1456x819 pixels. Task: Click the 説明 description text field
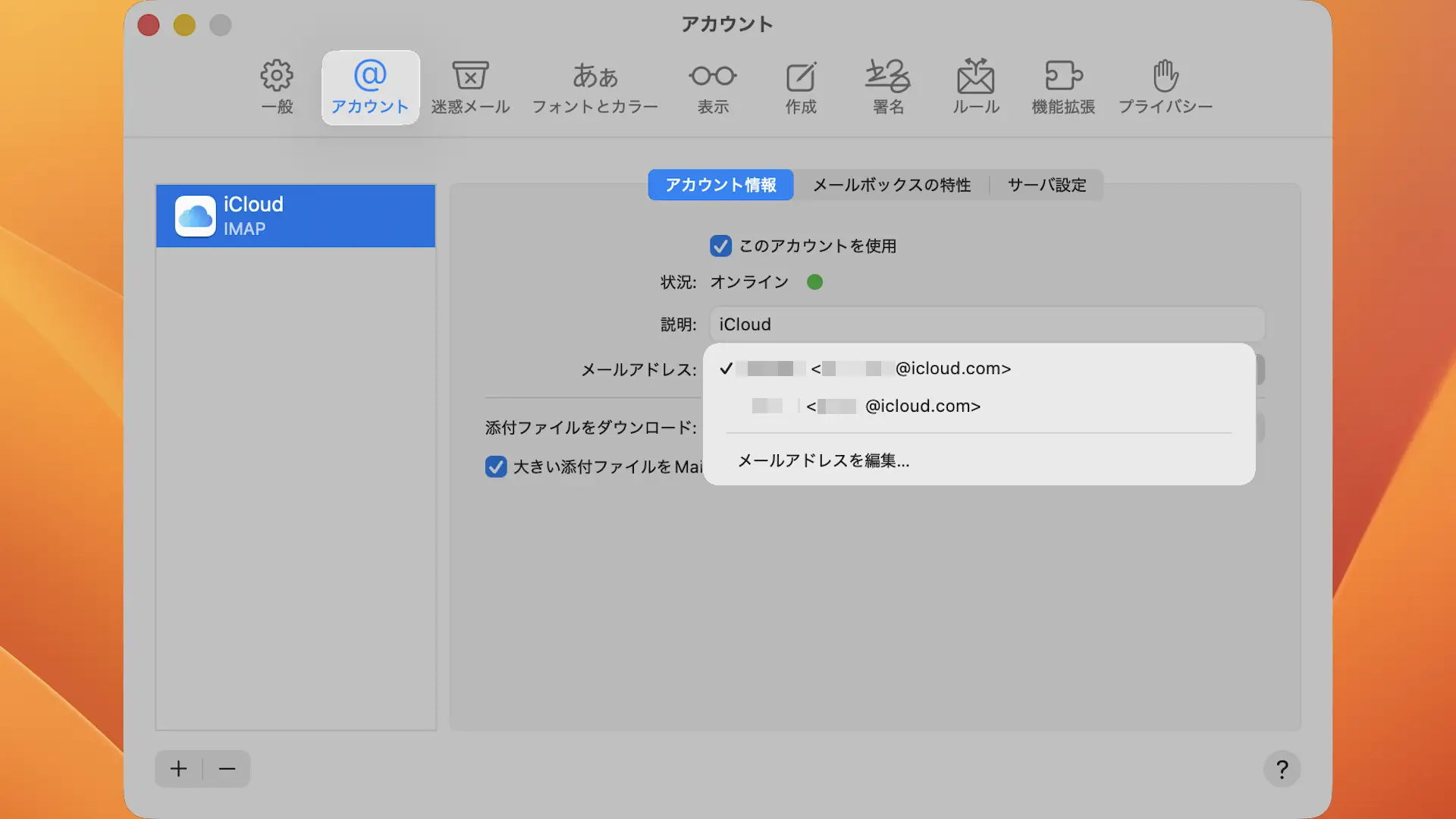tap(986, 325)
